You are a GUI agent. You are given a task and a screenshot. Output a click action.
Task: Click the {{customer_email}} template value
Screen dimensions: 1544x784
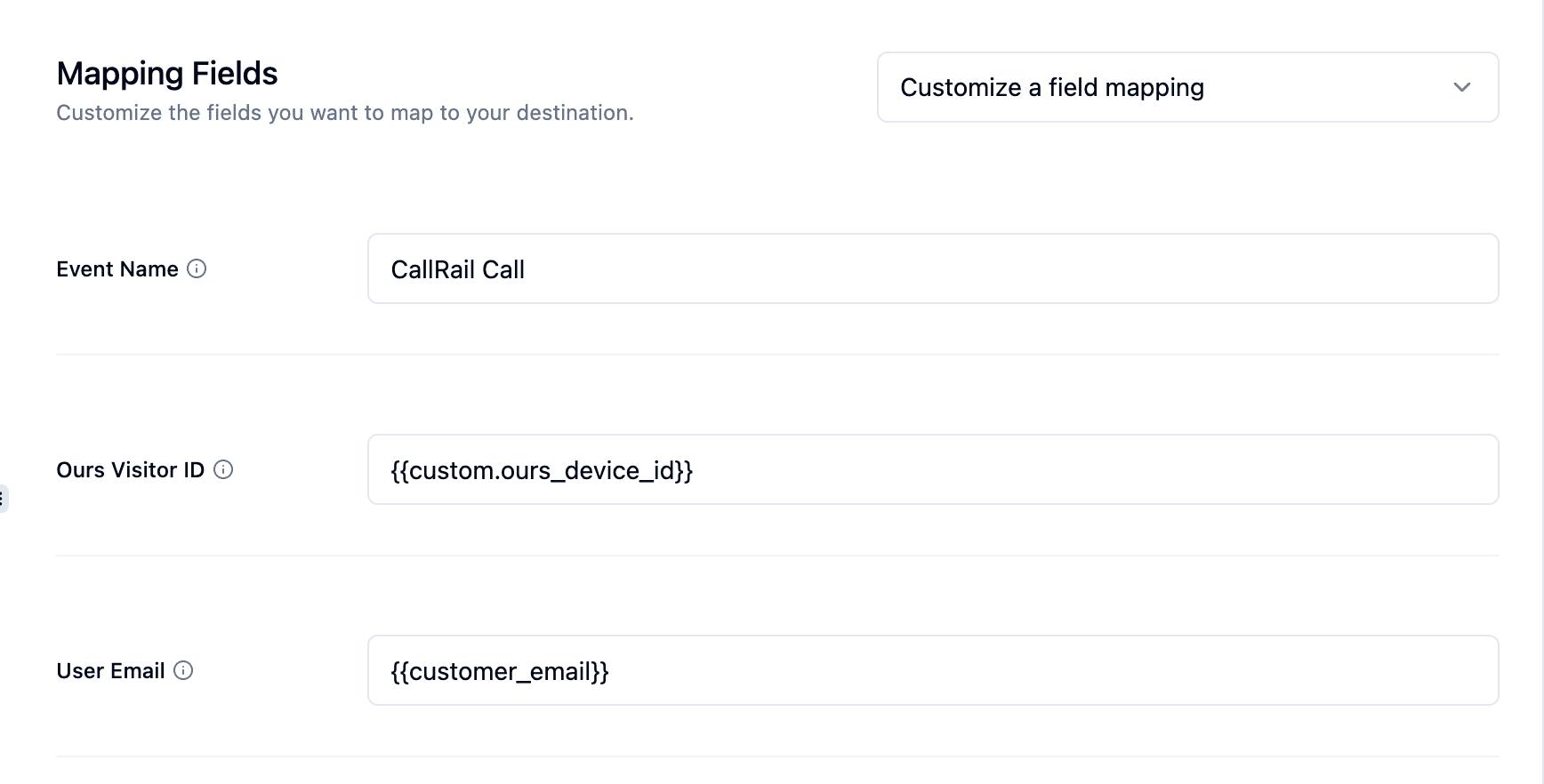coord(499,671)
